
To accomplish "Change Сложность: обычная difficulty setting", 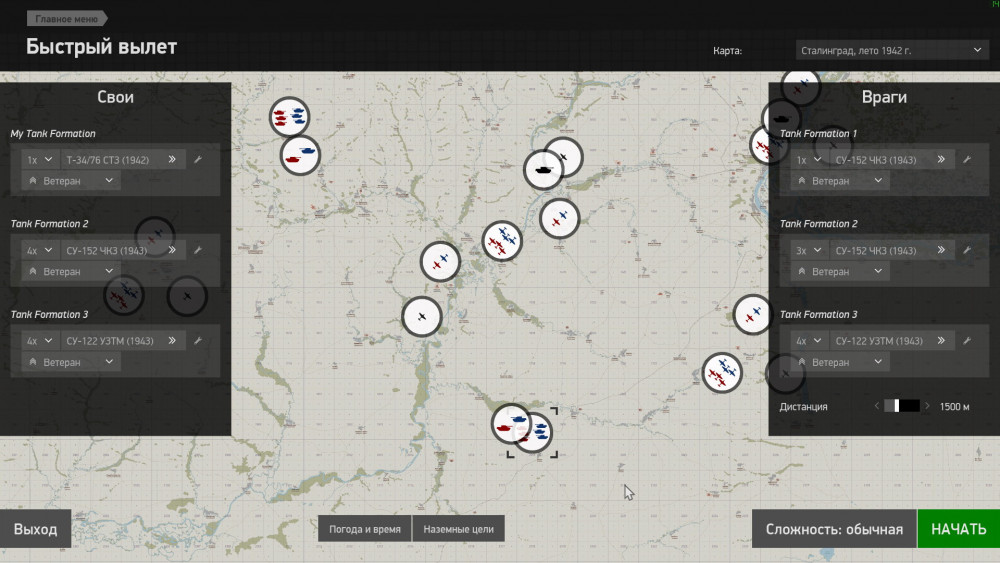I will pos(834,529).
